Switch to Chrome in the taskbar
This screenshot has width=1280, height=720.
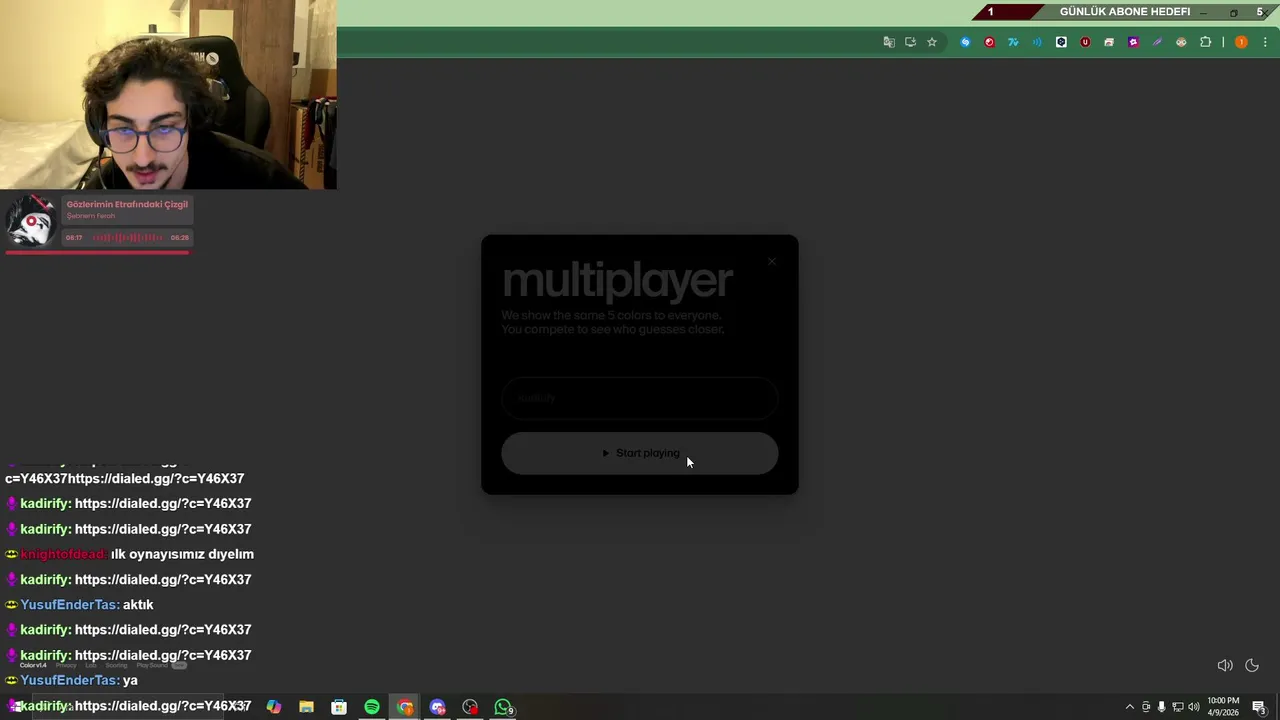pyautogui.click(x=405, y=707)
